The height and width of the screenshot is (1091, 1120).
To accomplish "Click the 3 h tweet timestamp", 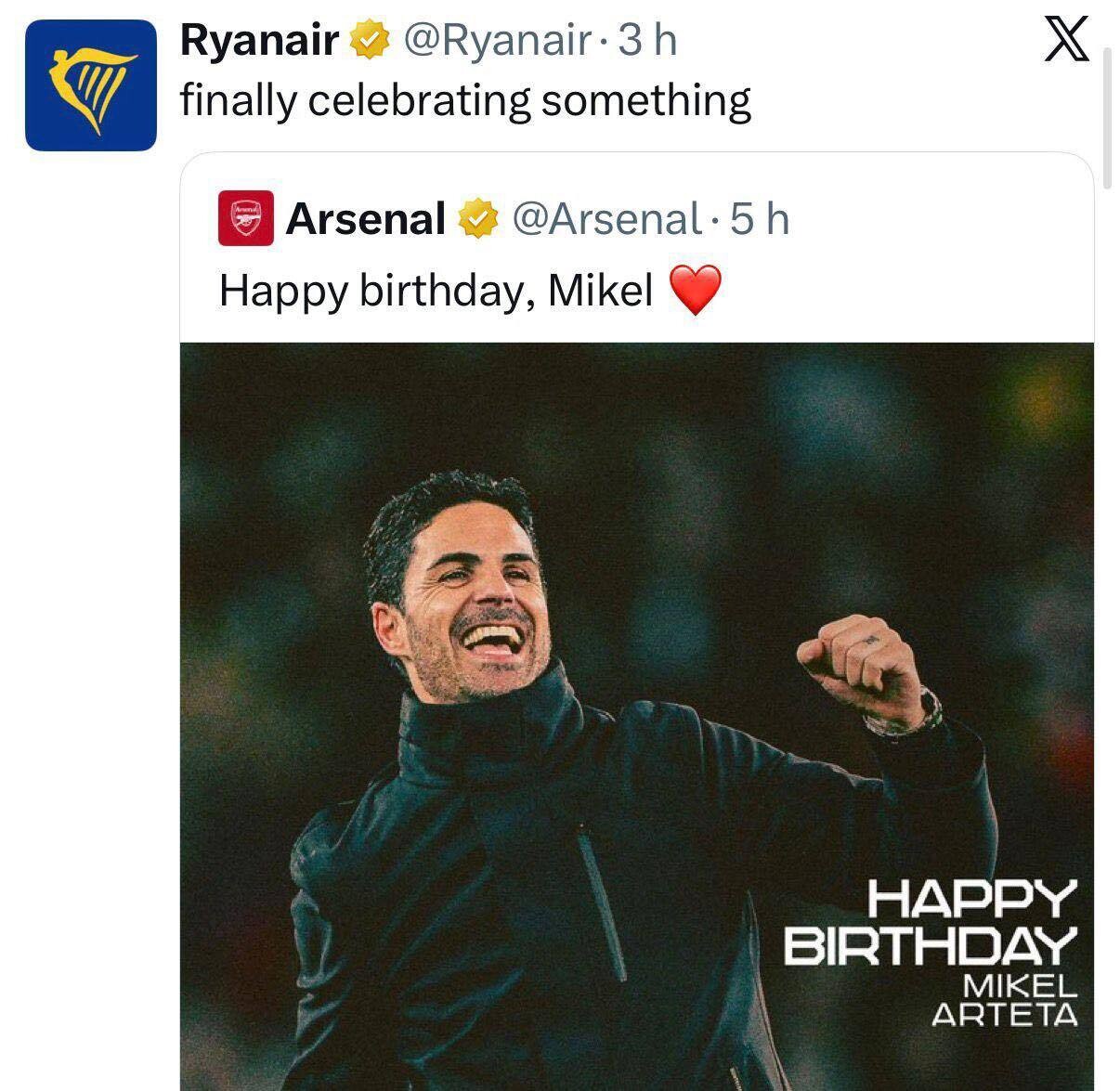I will (x=647, y=41).
